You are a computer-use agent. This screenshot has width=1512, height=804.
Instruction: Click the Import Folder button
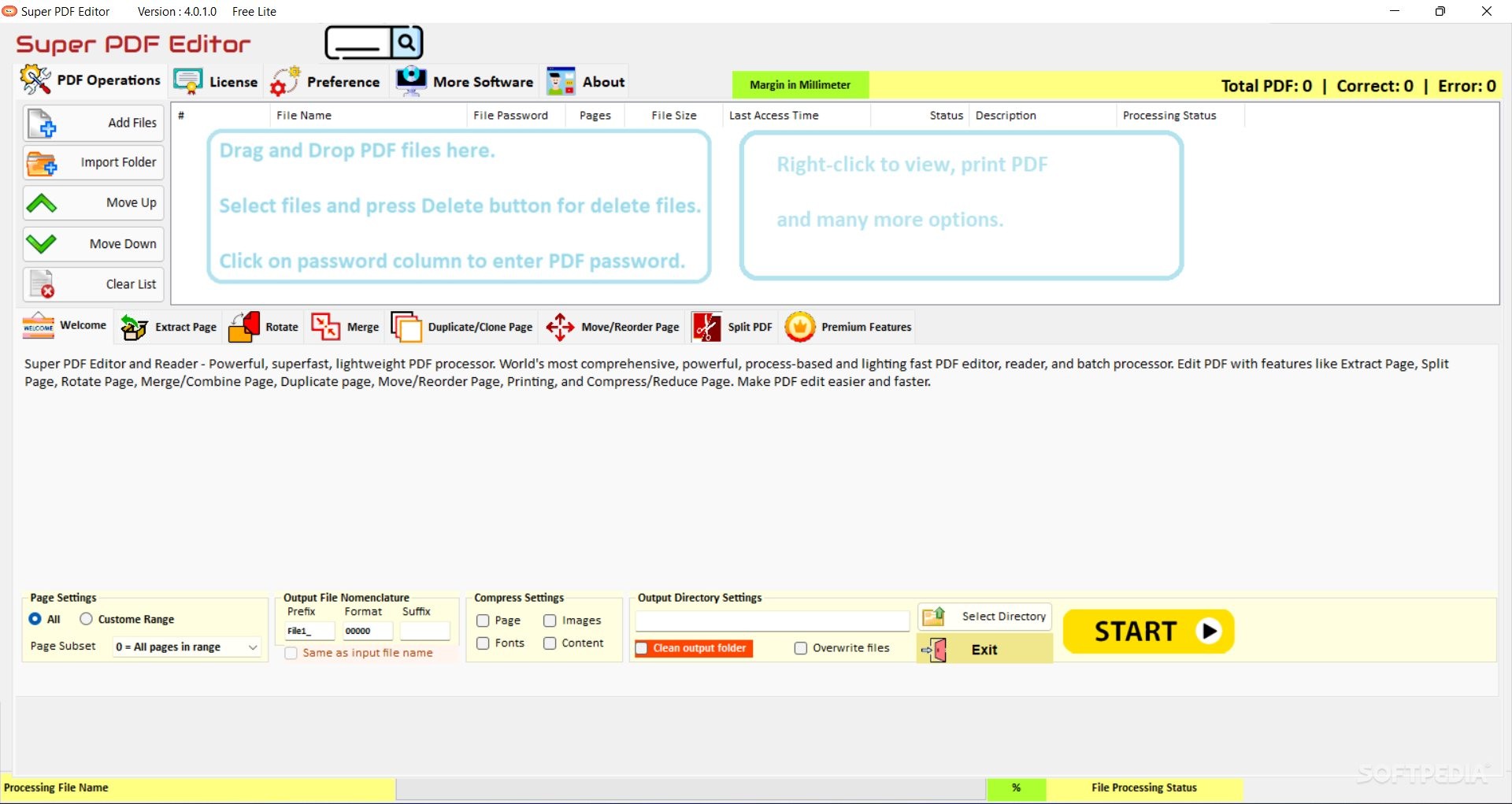click(x=93, y=163)
